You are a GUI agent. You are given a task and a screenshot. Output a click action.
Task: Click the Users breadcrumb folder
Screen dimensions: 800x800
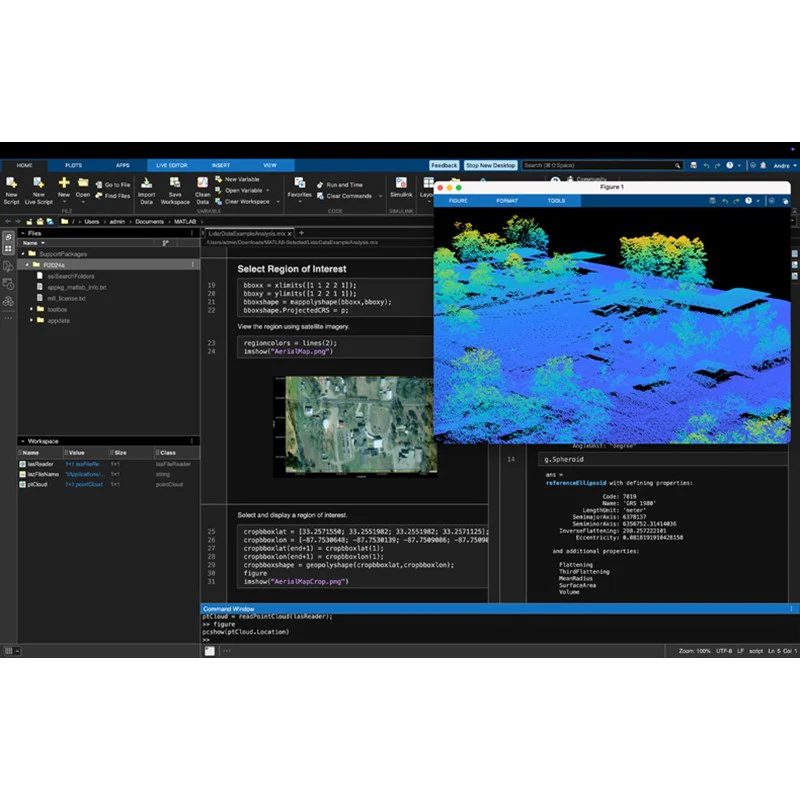point(92,221)
